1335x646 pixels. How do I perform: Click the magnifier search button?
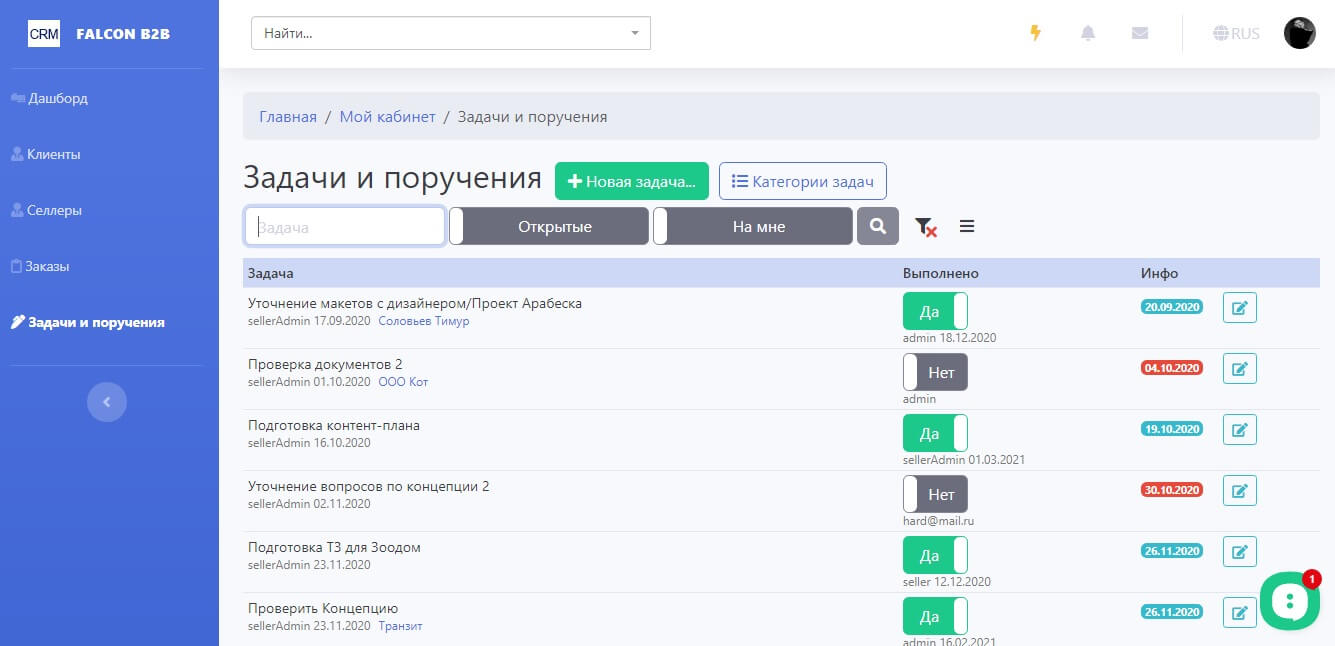(878, 226)
